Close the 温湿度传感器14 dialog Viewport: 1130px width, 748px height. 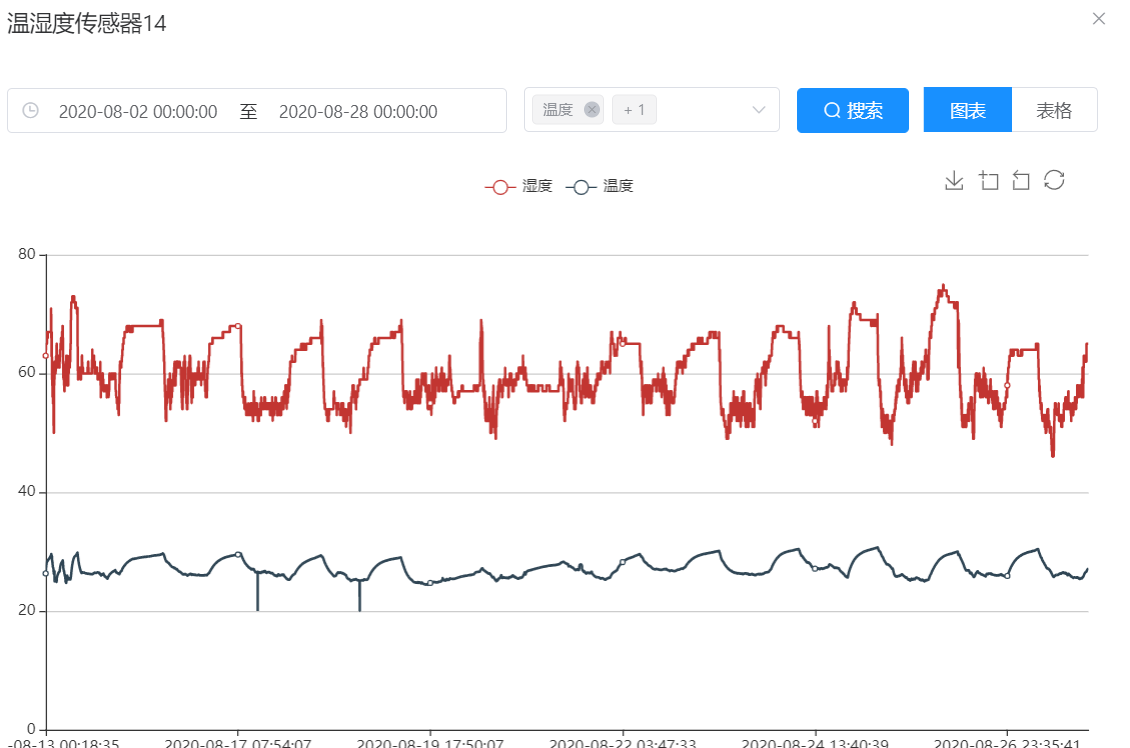pyautogui.click(x=1099, y=19)
